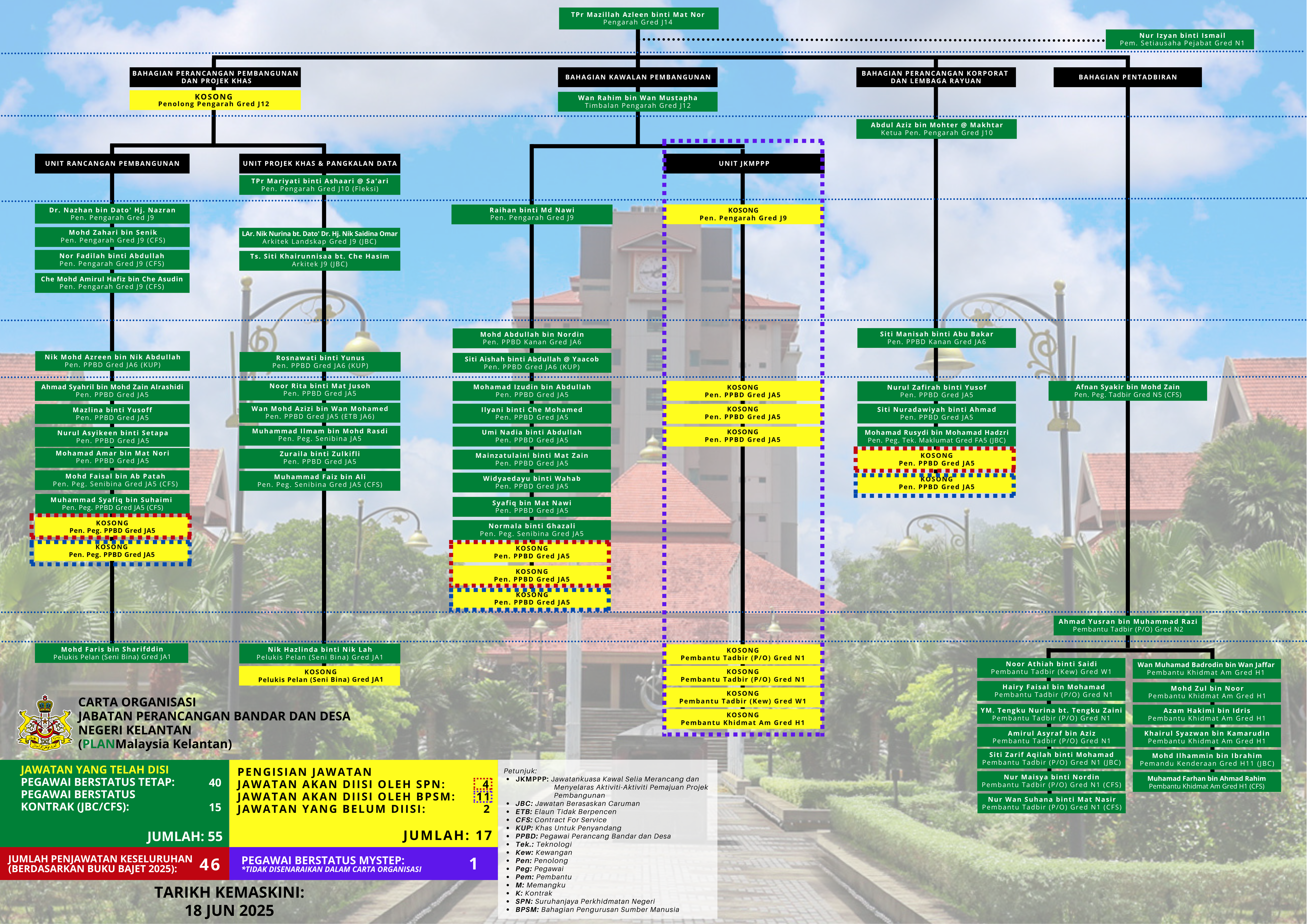This screenshot has width=1307, height=924.
Task: Select Mainzatulaini binti Mat Zain box
Action: [532, 459]
